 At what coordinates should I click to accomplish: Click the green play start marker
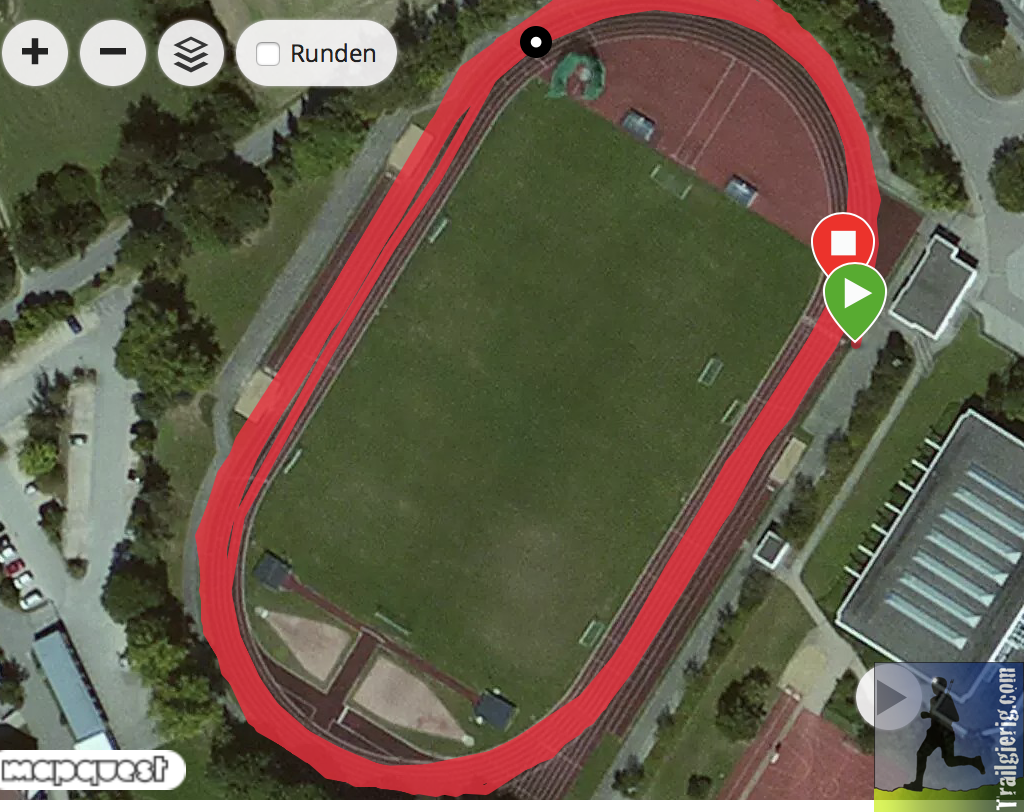(855, 297)
